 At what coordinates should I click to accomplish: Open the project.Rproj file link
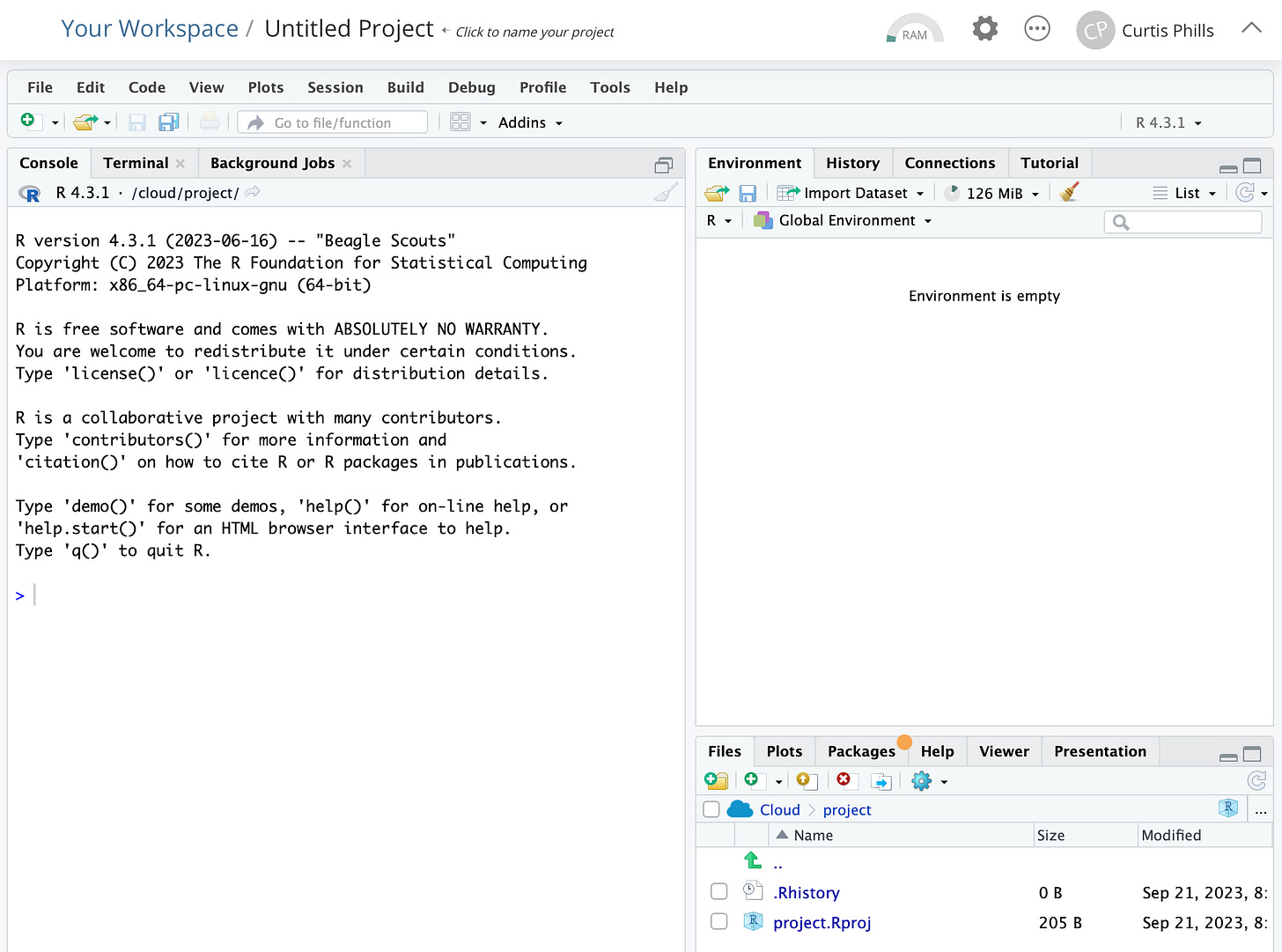coord(822,922)
